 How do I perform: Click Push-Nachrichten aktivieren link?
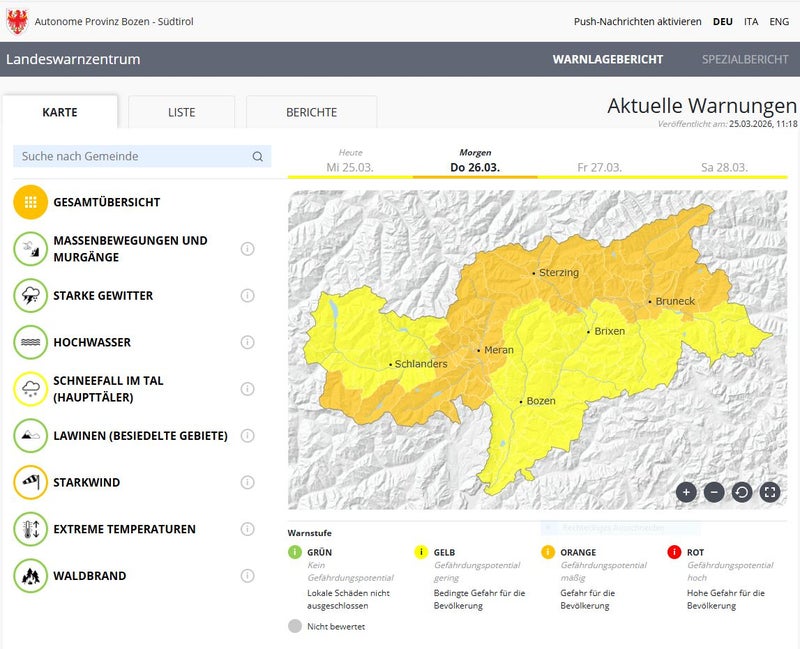pos(637,21)
